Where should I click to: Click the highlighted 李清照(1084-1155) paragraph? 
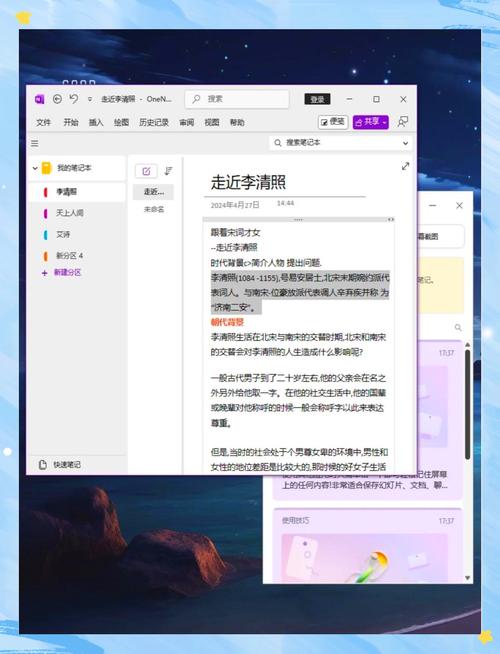tap(300, 292)
